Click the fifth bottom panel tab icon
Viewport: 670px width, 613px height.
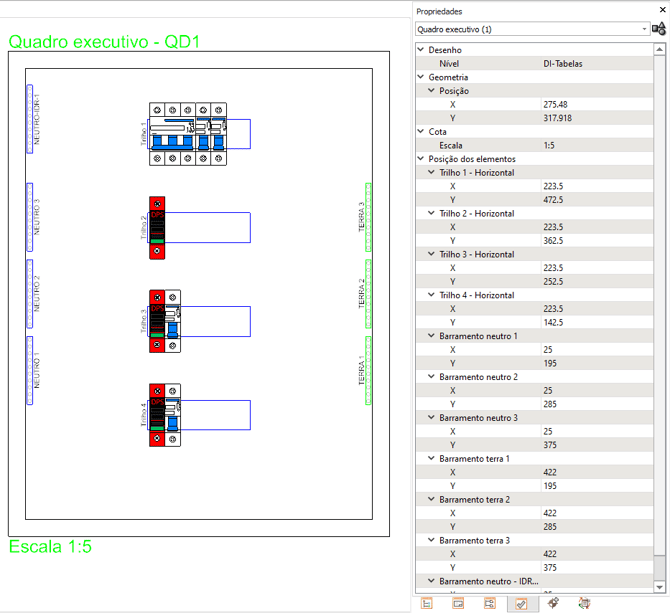pos(553,603)
